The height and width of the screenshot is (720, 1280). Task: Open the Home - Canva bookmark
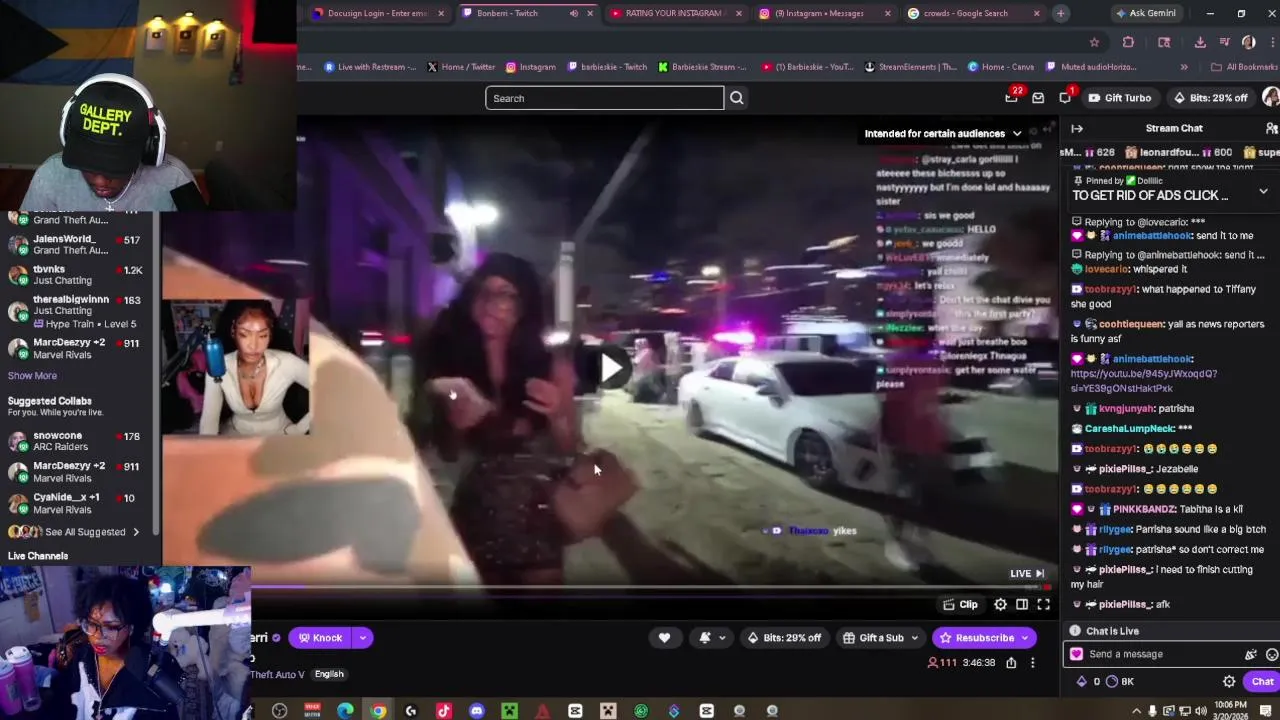coord(1000,67)
